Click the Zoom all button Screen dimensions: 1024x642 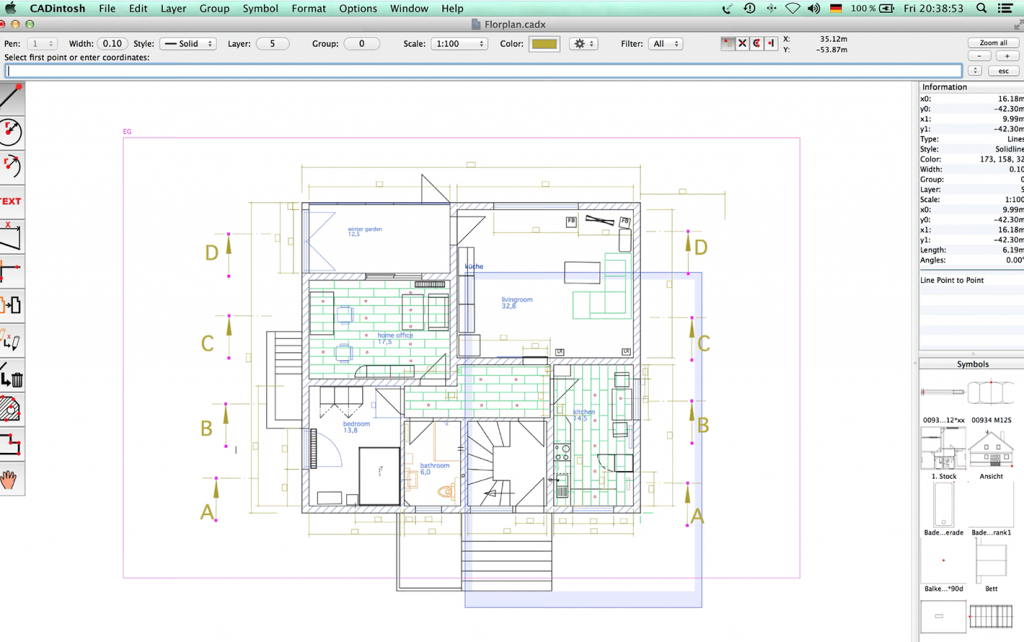(x=993, y=42)
